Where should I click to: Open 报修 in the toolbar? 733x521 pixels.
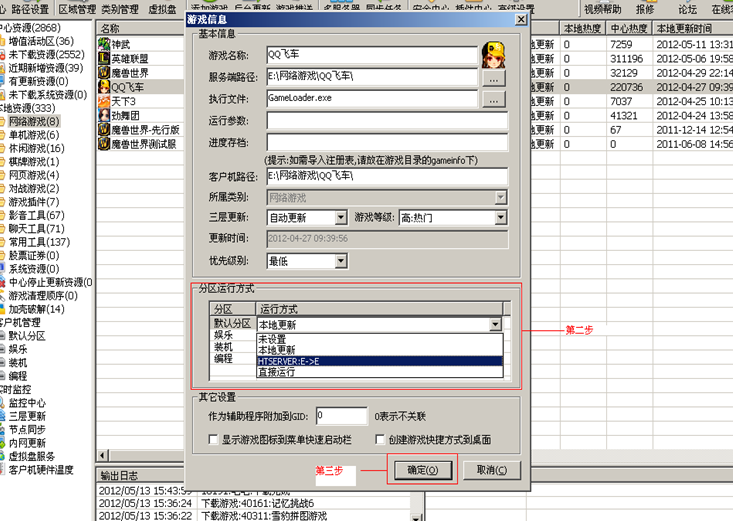click(645, 9)
